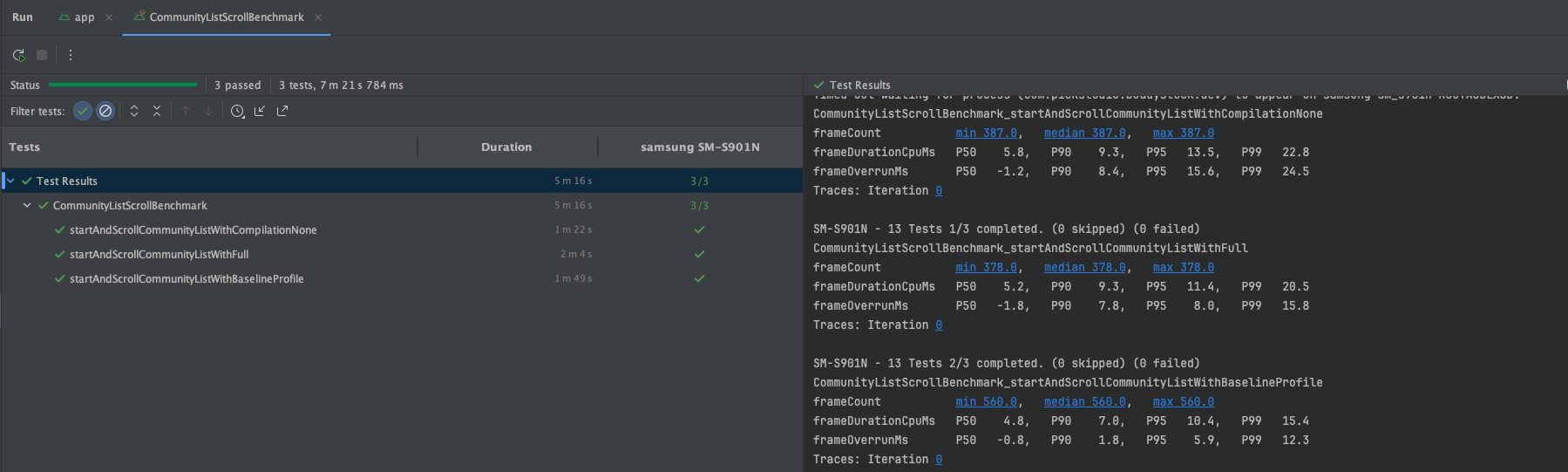Open the median 560.0 frameCount link

pos(1085,402)
